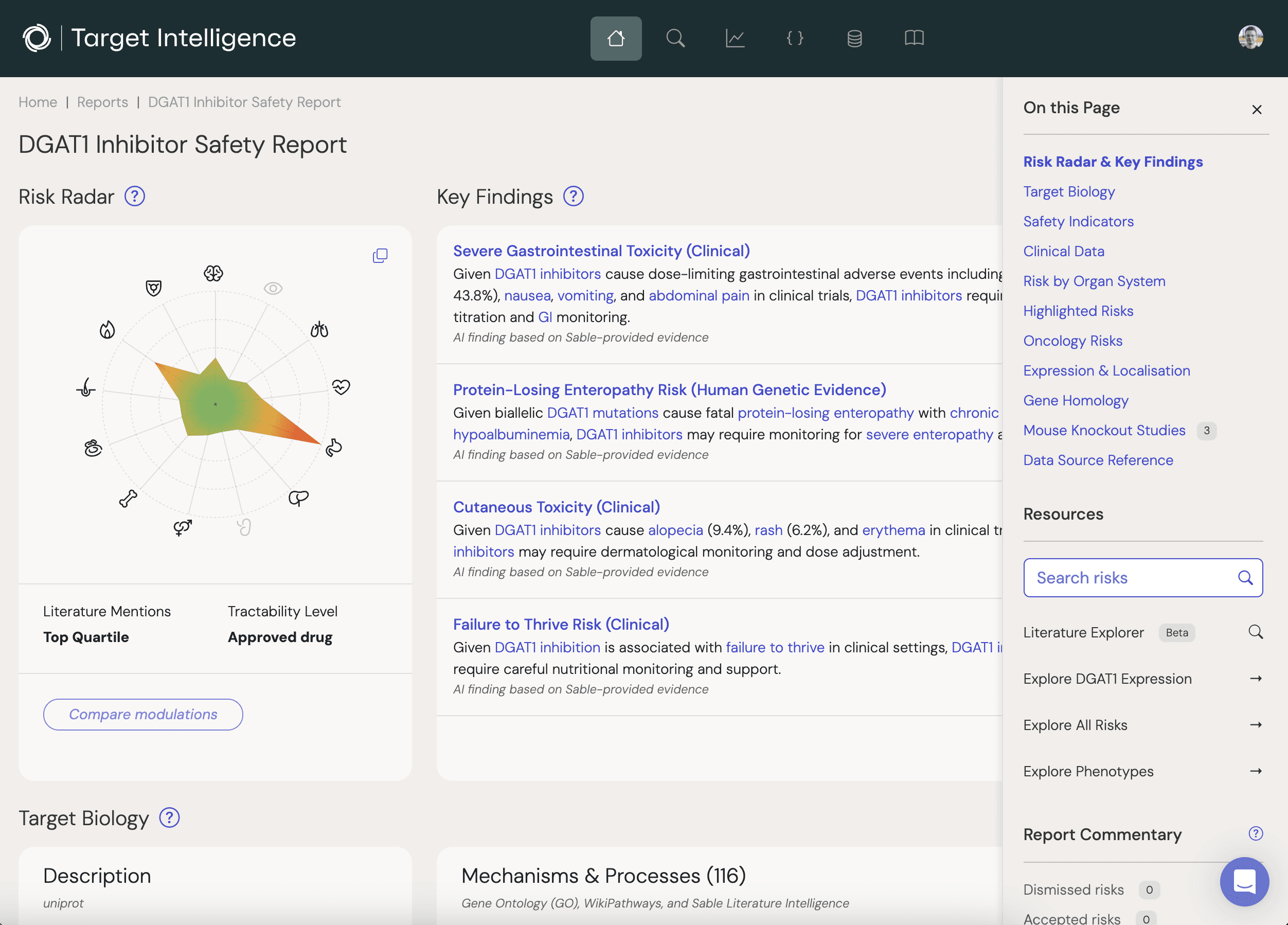This screenshot has height=925, width=1288.
Task: Select the Home icon in top navigation
Action: coord(616,38)
